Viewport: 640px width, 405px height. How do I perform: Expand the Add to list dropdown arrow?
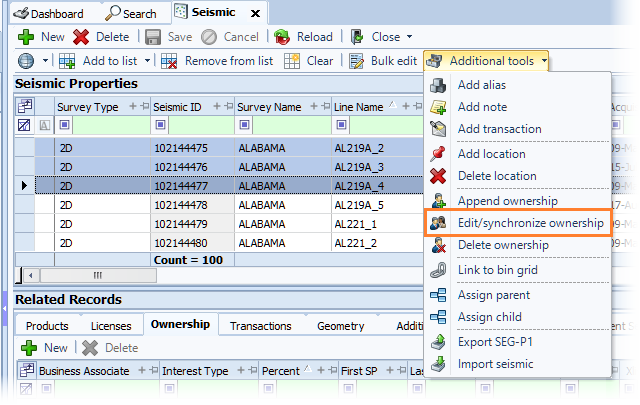point(147,61)
